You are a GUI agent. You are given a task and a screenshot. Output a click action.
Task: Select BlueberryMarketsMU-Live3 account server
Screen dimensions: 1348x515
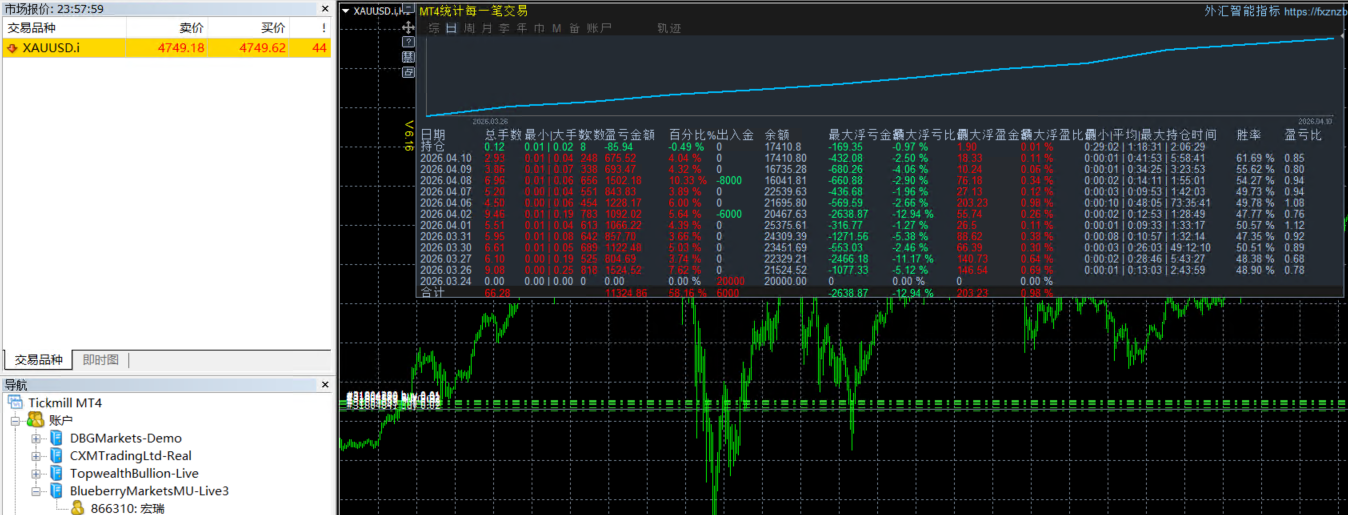tap(149, 491)
